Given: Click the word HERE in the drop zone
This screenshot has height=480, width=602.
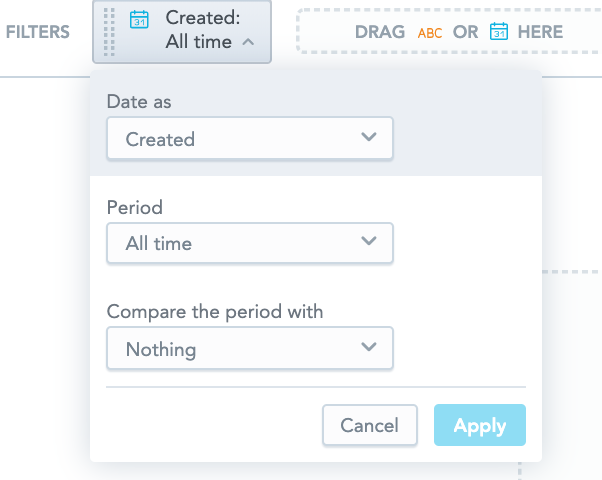Looking at the screenshot, I should pos(540,32).
